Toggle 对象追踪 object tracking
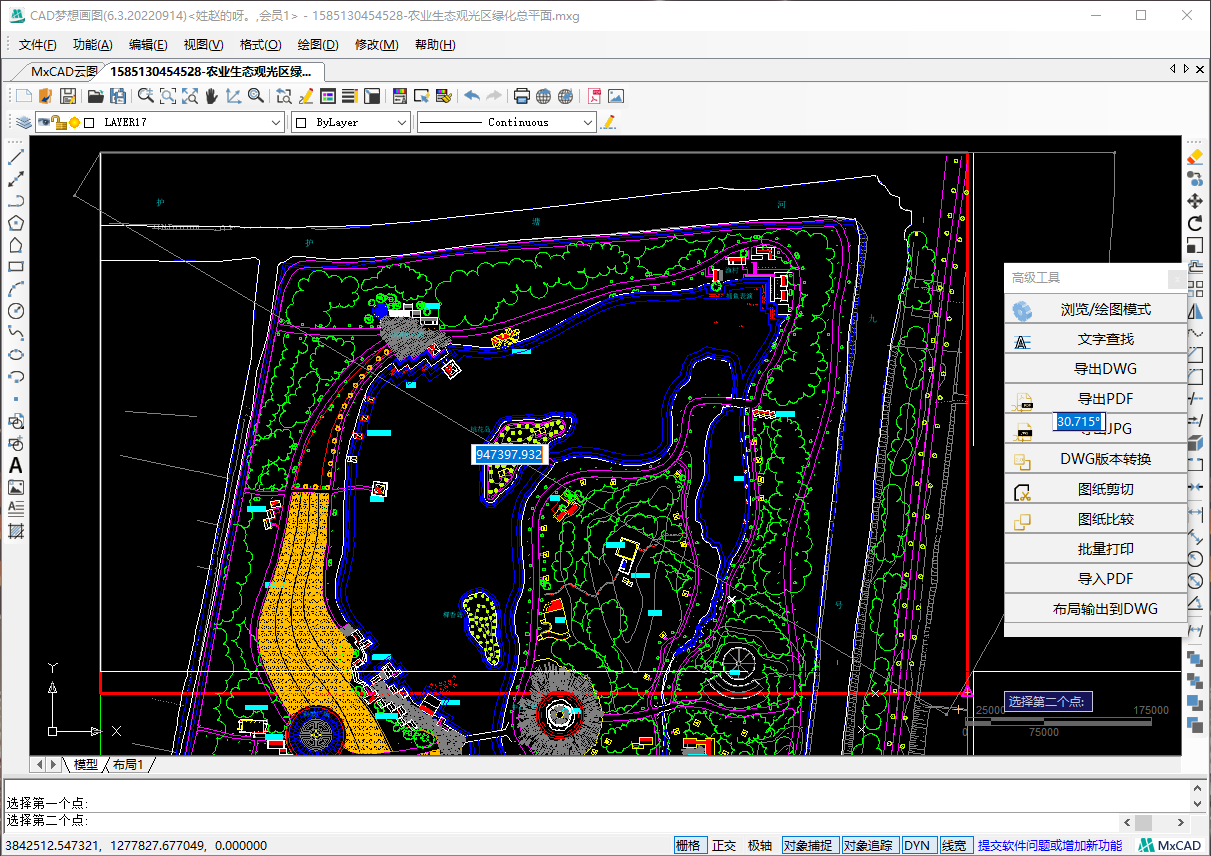This screenshot has width=1211, height=856. tap(868, 845)
